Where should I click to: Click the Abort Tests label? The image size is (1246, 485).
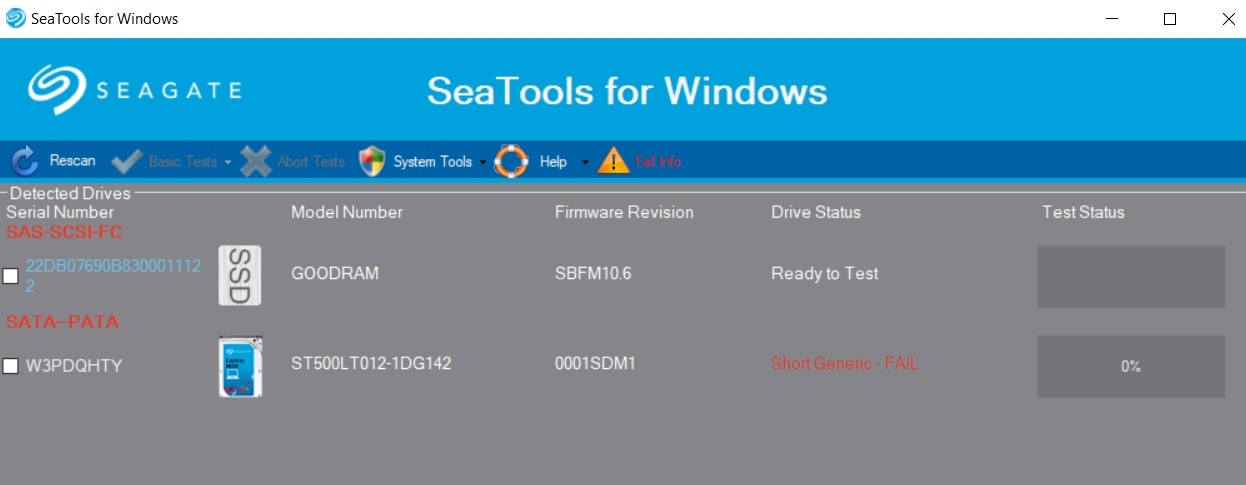[x=311, y=162]
